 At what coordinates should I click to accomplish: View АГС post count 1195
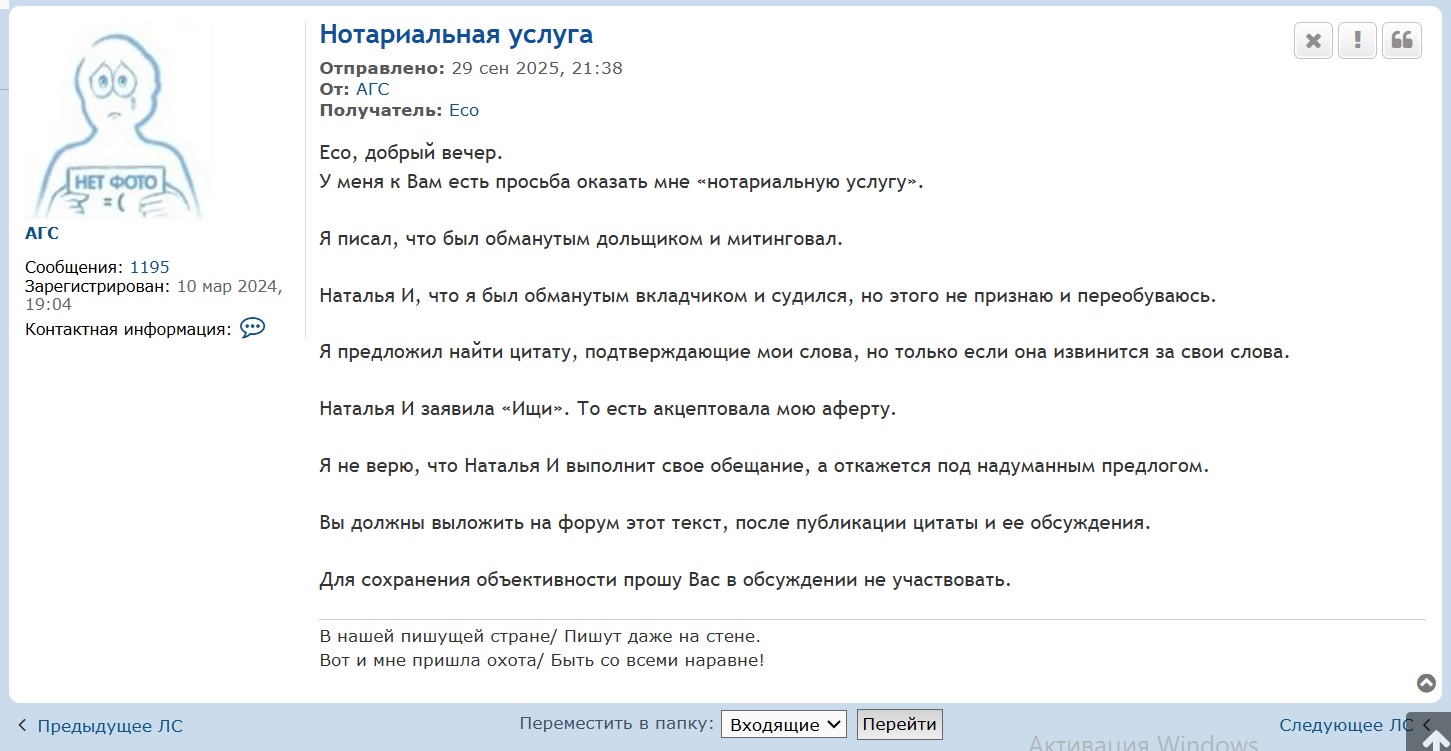pos(150,267)
